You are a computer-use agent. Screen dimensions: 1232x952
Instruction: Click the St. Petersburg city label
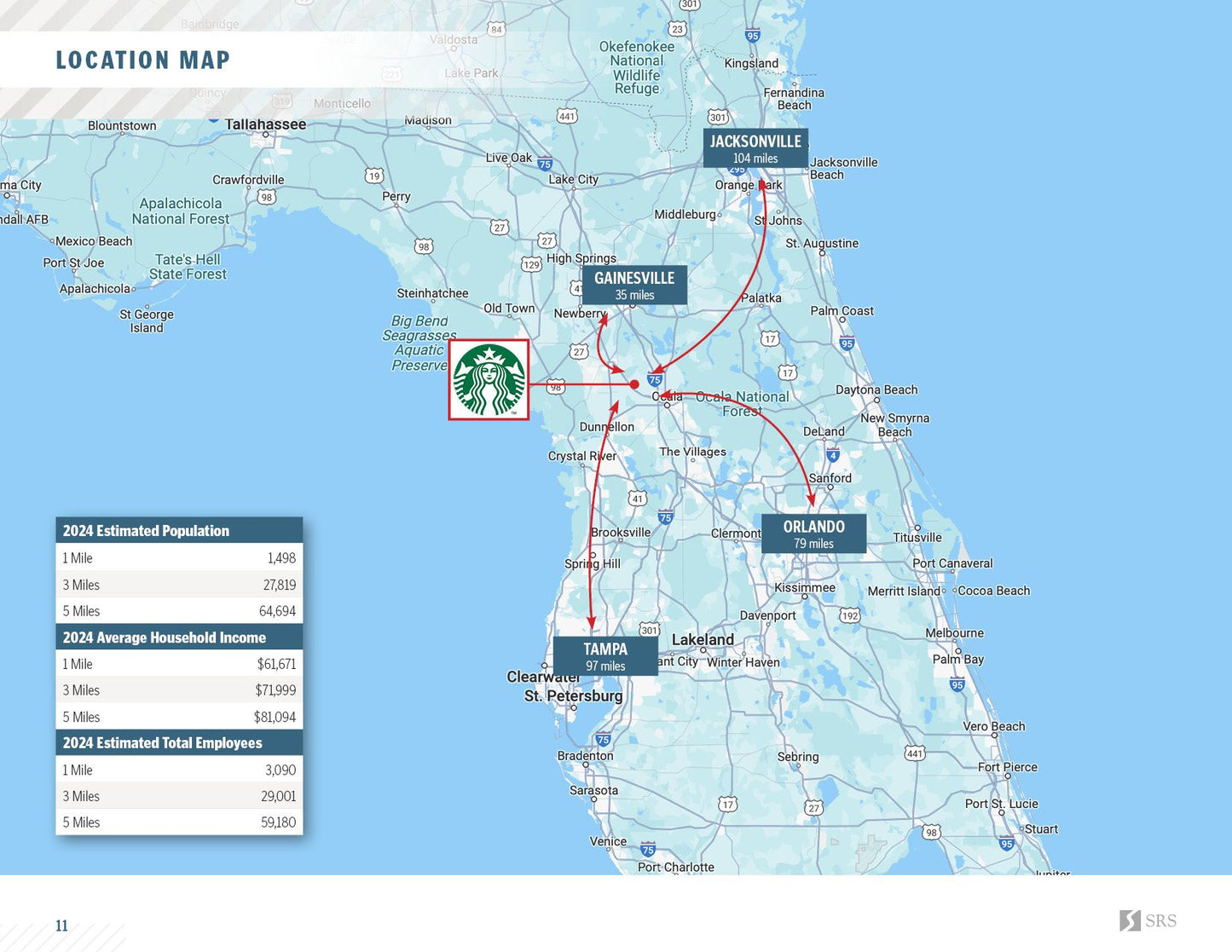[574, 695]
